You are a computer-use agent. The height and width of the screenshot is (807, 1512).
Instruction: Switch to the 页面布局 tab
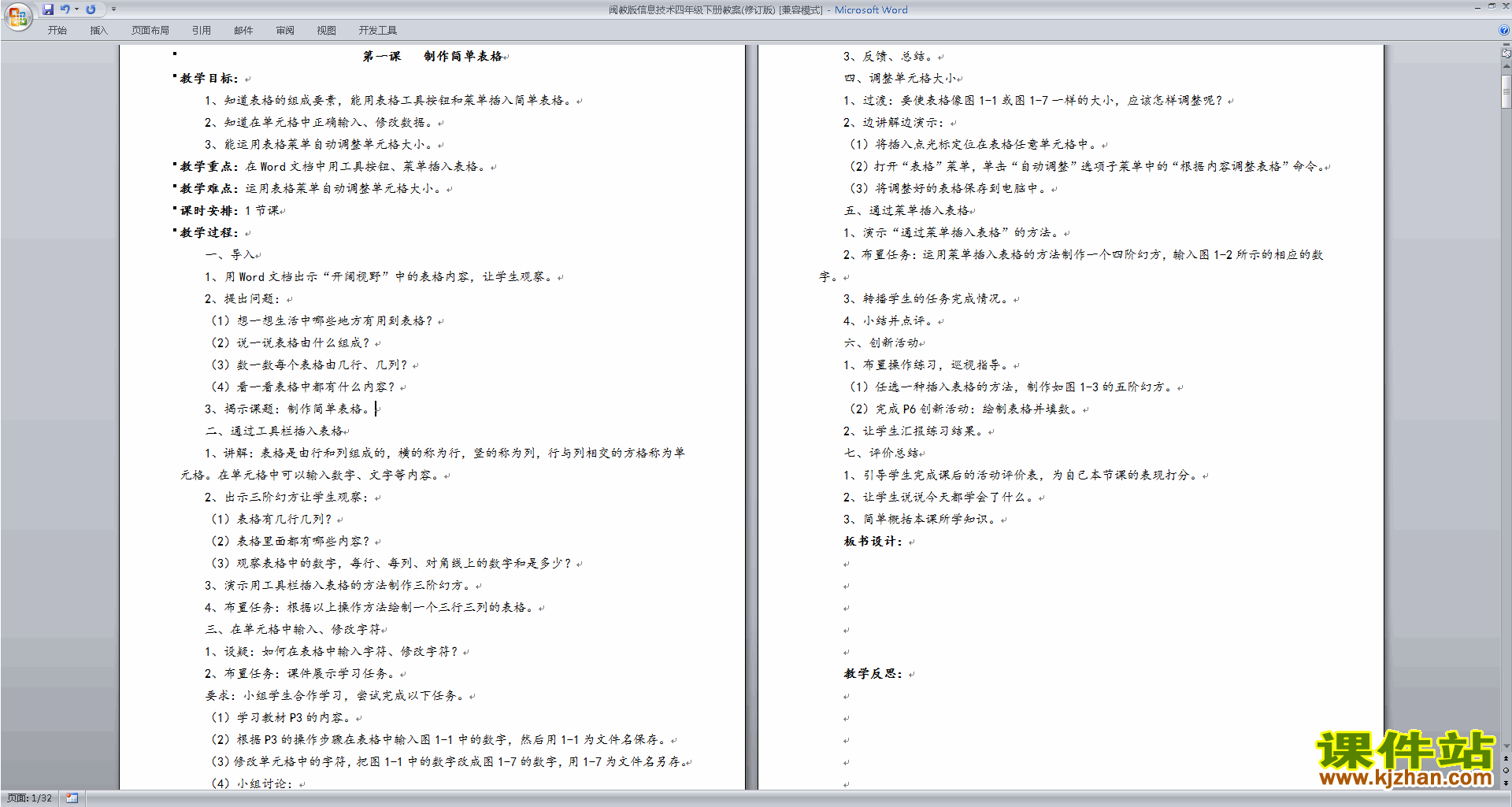click(x=150, y=31)
